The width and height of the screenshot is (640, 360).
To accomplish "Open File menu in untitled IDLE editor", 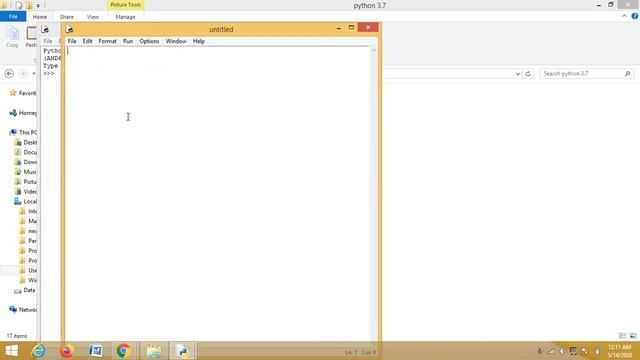I will pyautogui.click(x=72, y=41).
